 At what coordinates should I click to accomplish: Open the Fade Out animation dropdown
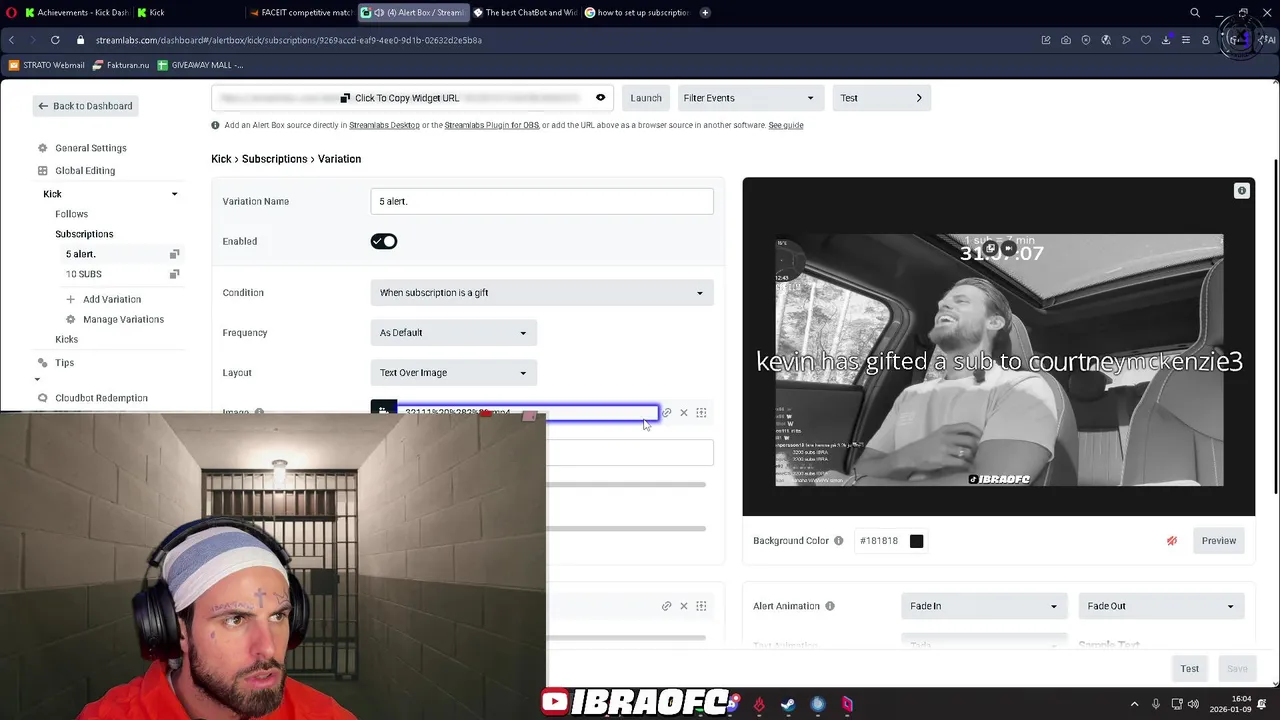[1160, 606]
